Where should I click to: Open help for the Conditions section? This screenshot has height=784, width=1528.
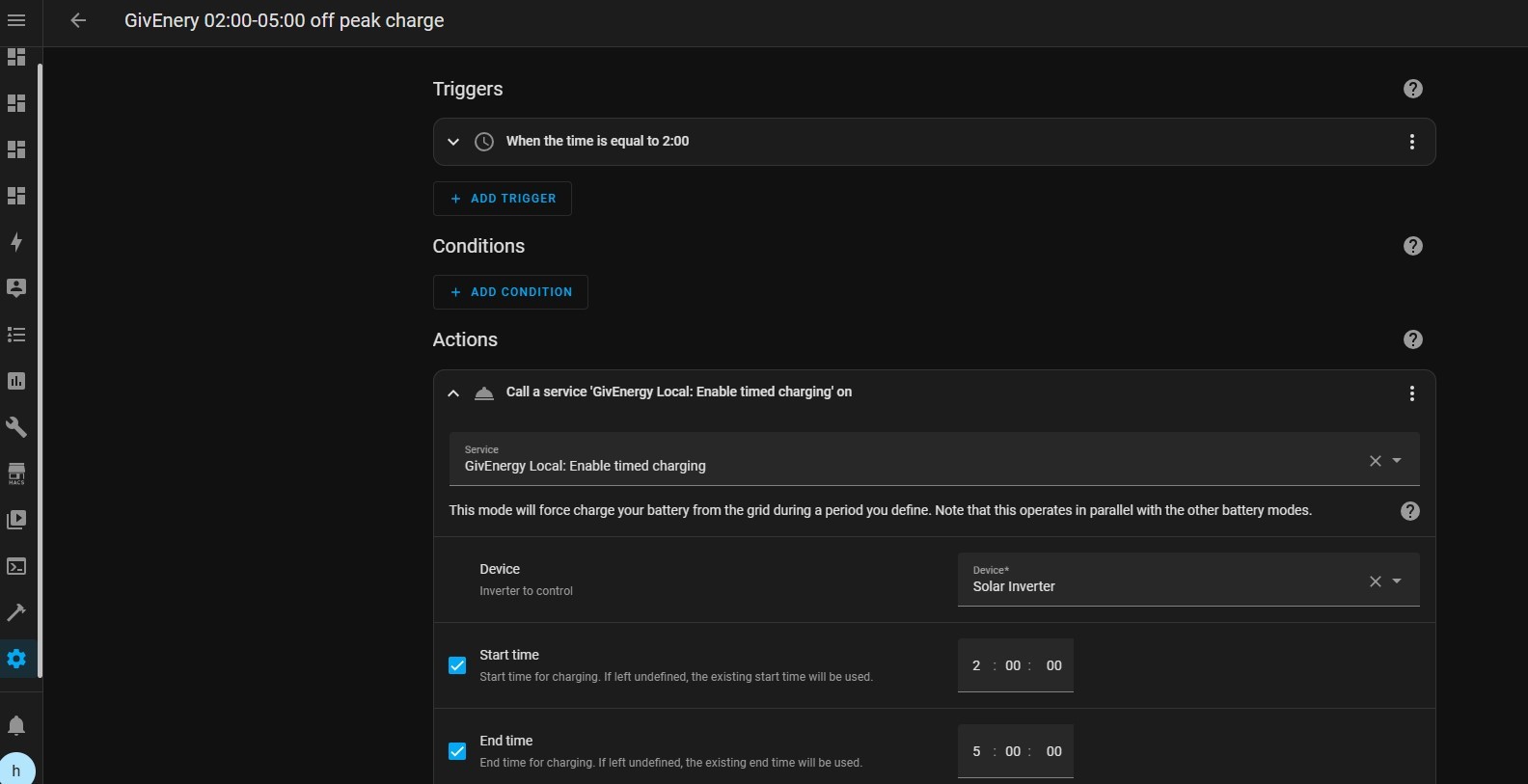click(x=1413, y=246)
